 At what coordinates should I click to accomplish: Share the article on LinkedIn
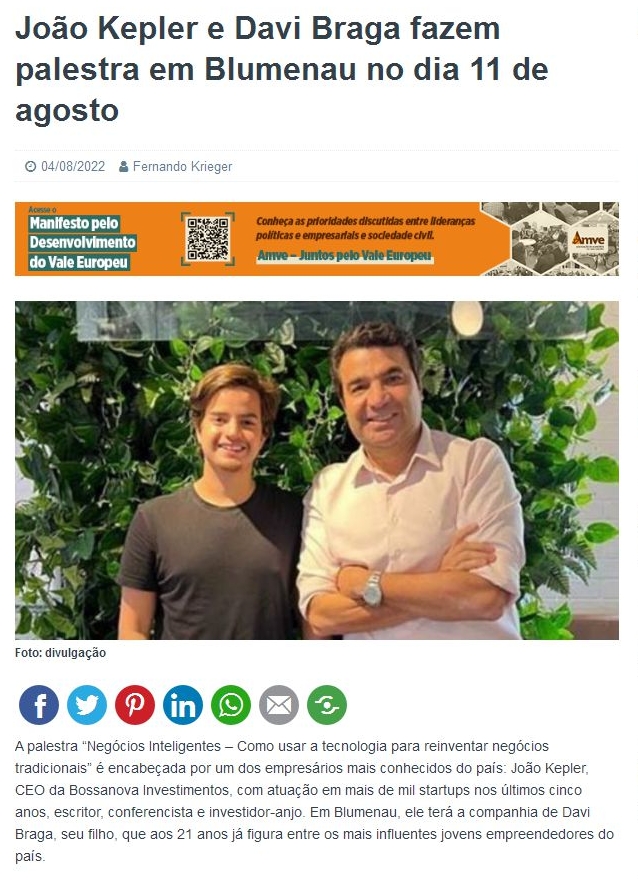(x=183, y=705)
